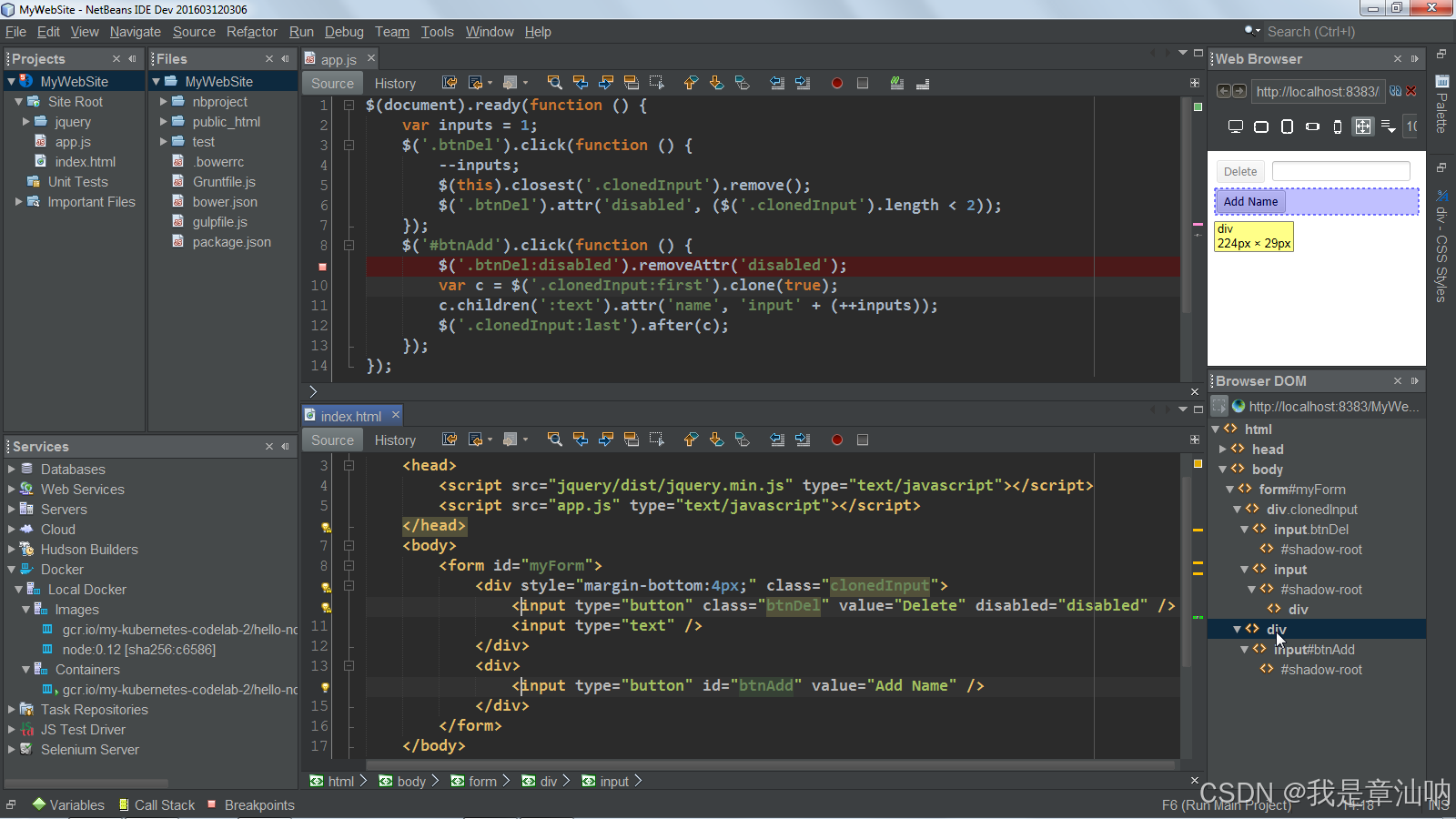
Task: Go forward in Web Browser panel
Action: point(1239,91)
